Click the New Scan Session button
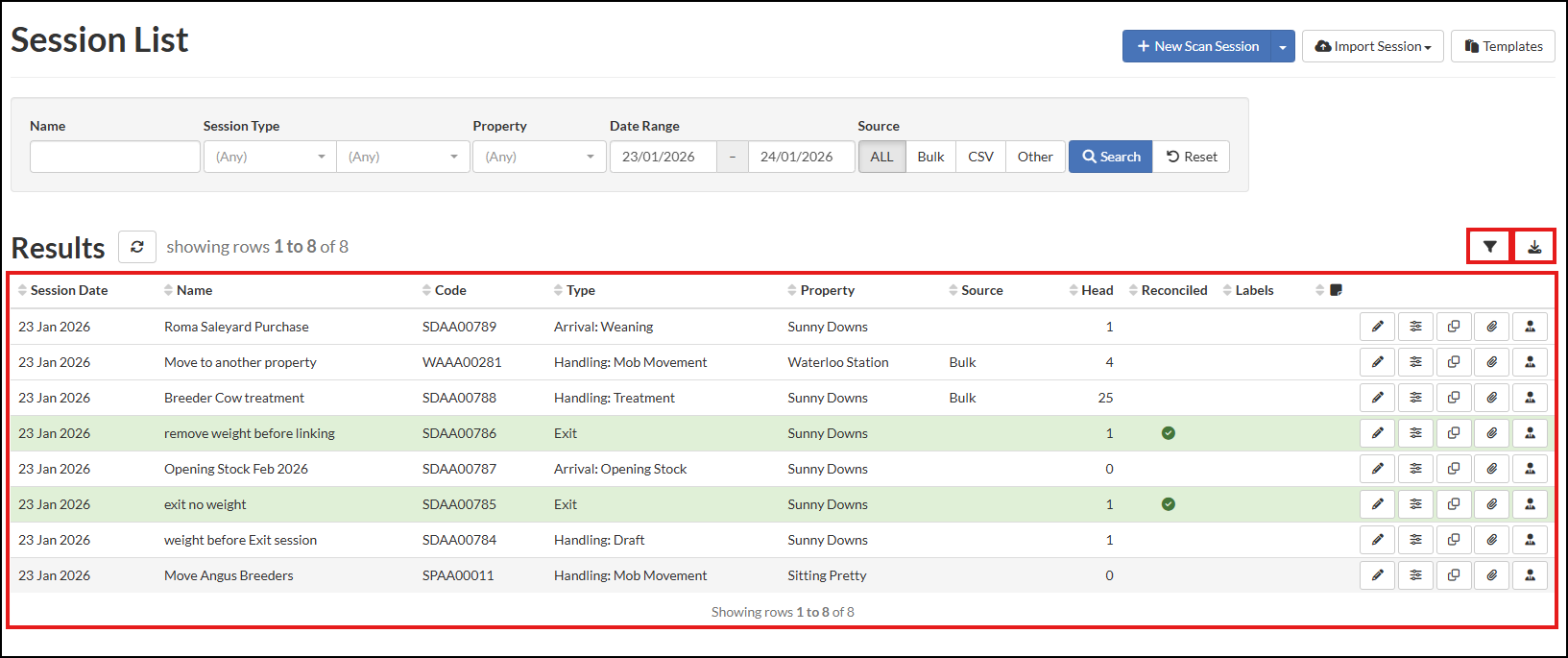Image resolution: width=1568 pixels, height=658 pixels. tap(1197, 46)
